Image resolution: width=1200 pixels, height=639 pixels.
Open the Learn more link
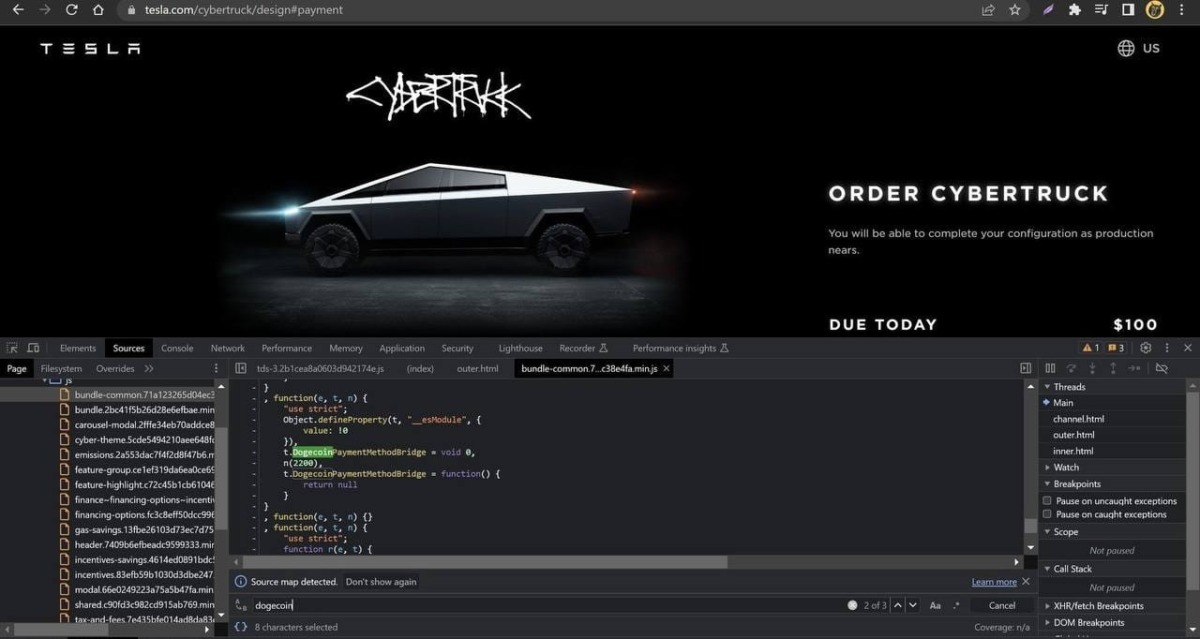993,582
